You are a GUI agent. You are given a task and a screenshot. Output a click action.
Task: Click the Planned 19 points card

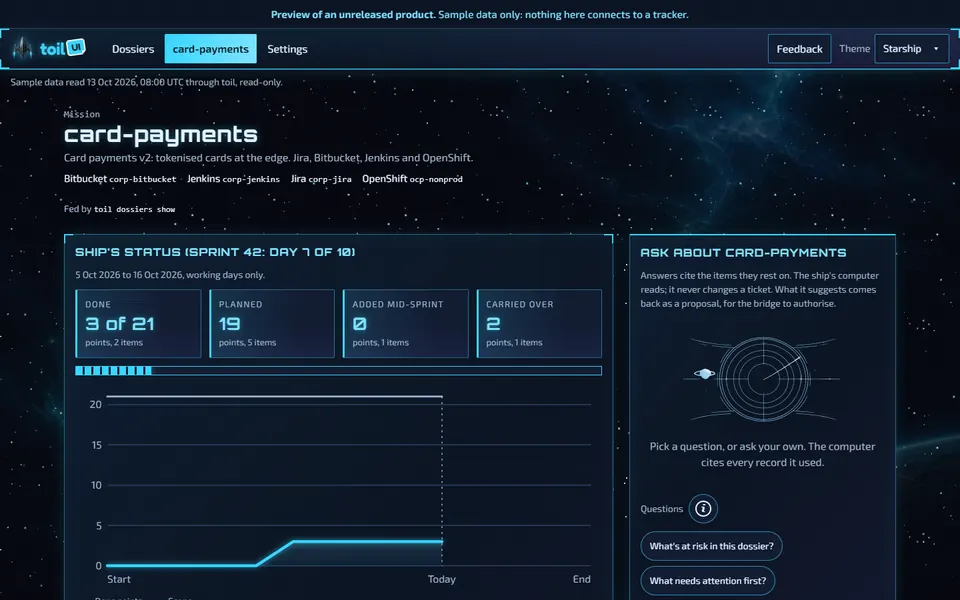click(272, 323)
